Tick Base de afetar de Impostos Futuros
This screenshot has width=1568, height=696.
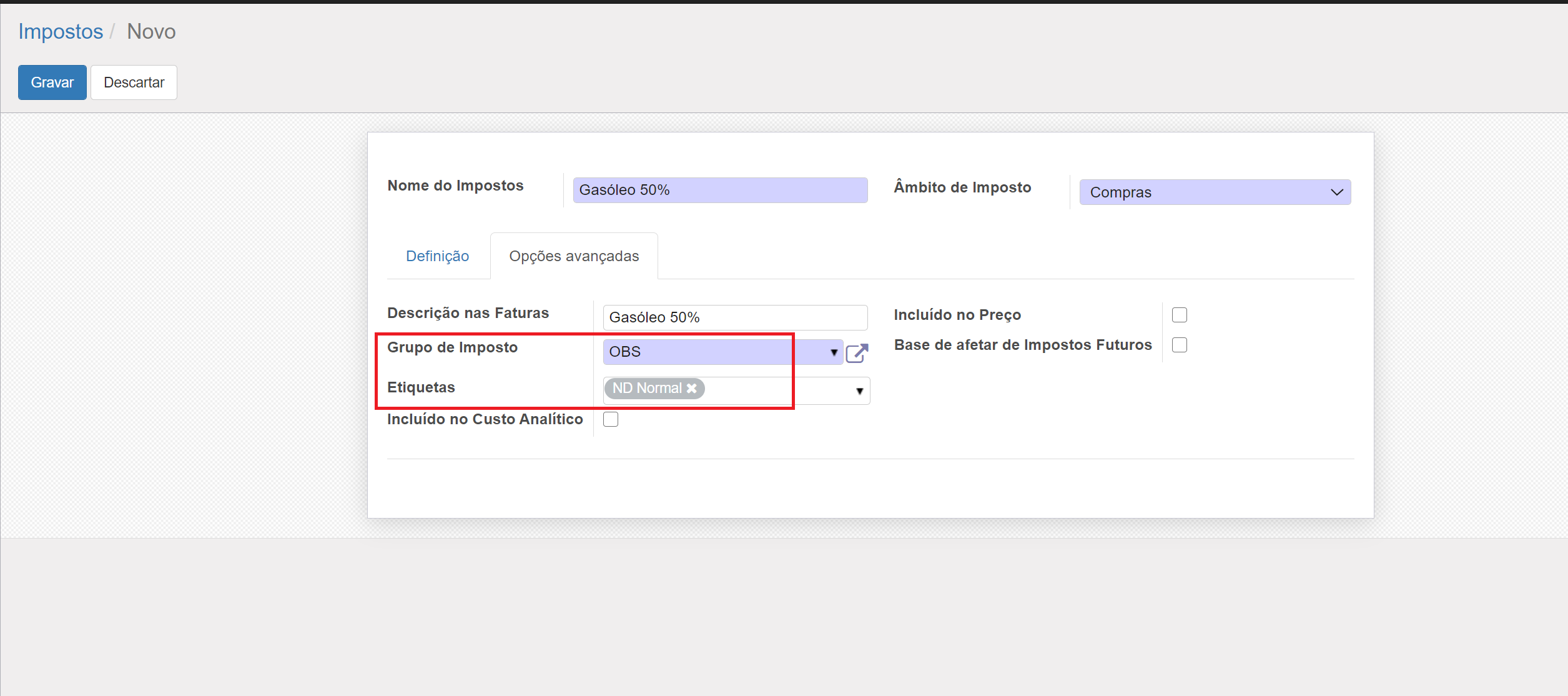click(x=1179, y=345)
